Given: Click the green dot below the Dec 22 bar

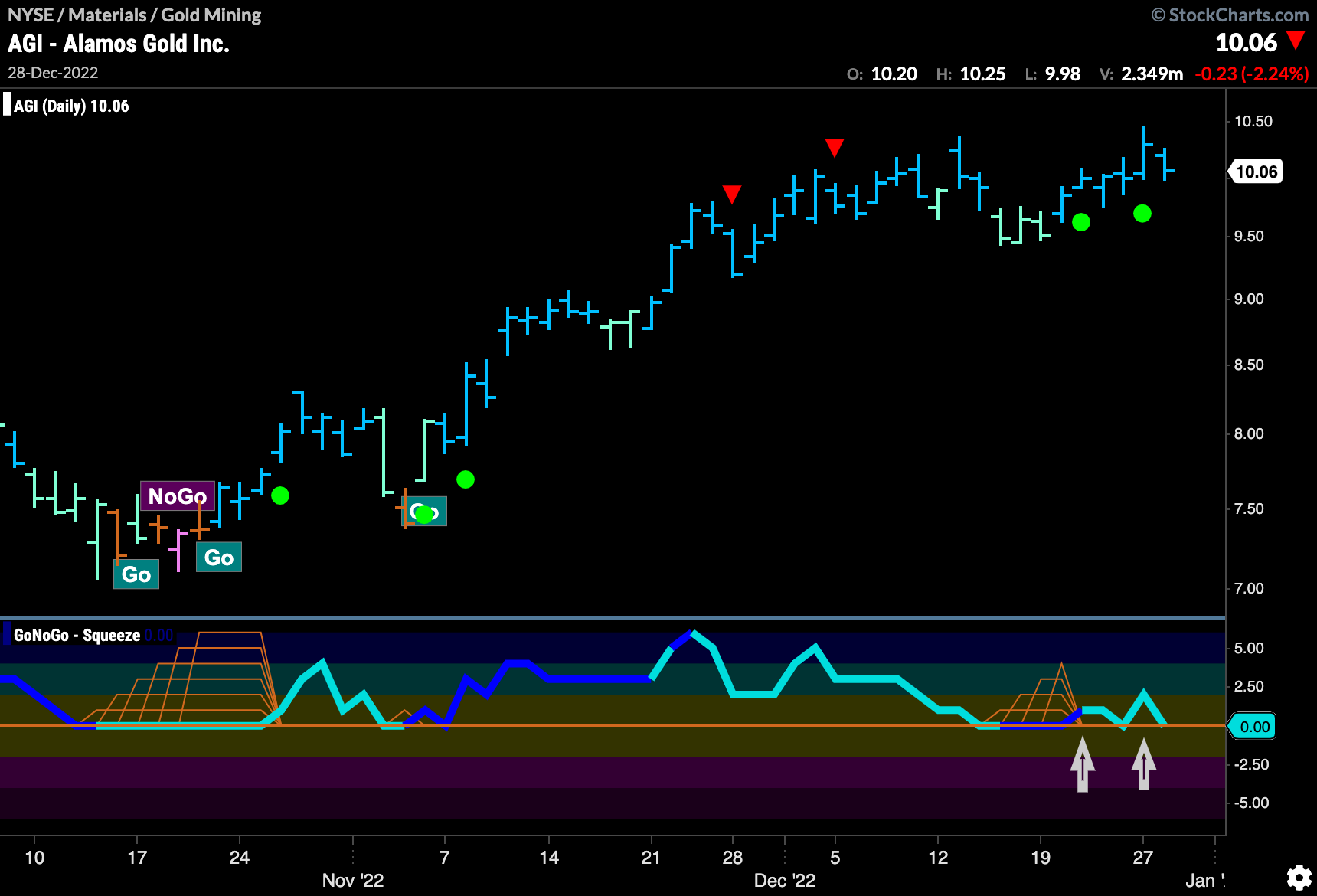Looking at the screenshot, I should (x=1081, y=222).
